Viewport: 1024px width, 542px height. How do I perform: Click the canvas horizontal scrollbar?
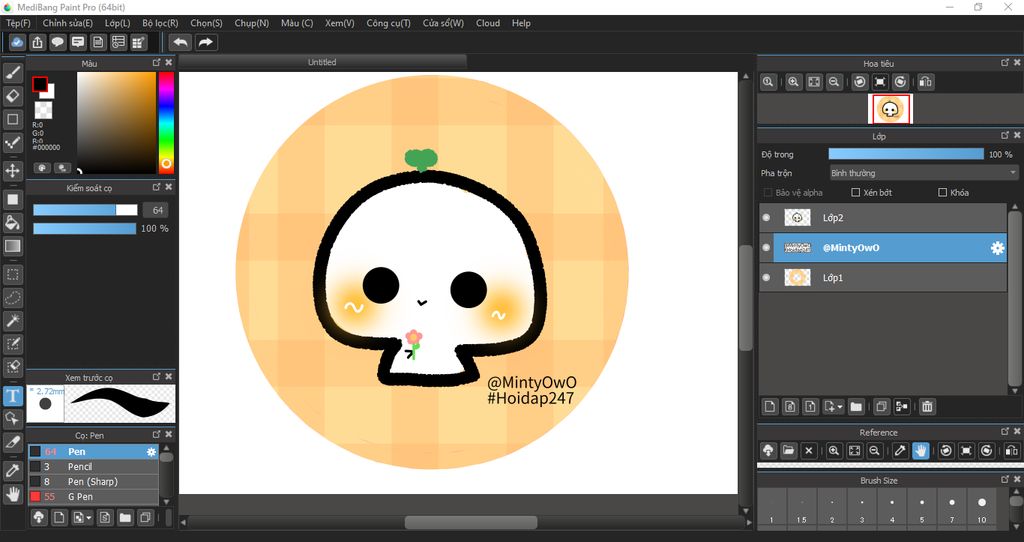(x=471, y=522)
